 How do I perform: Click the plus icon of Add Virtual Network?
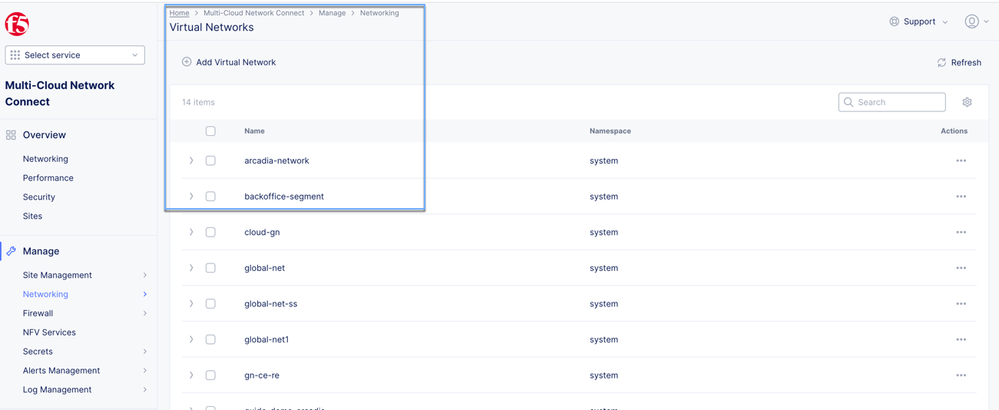187,62
